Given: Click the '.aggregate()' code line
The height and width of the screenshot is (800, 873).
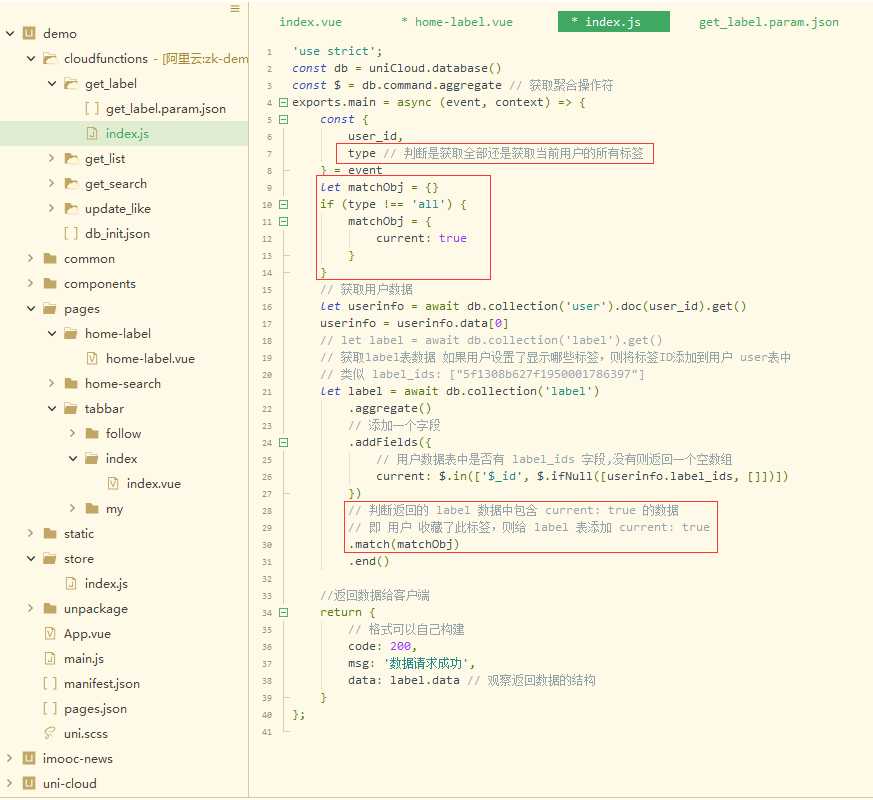Looking at the screenshot, I should tap(390, 409).
